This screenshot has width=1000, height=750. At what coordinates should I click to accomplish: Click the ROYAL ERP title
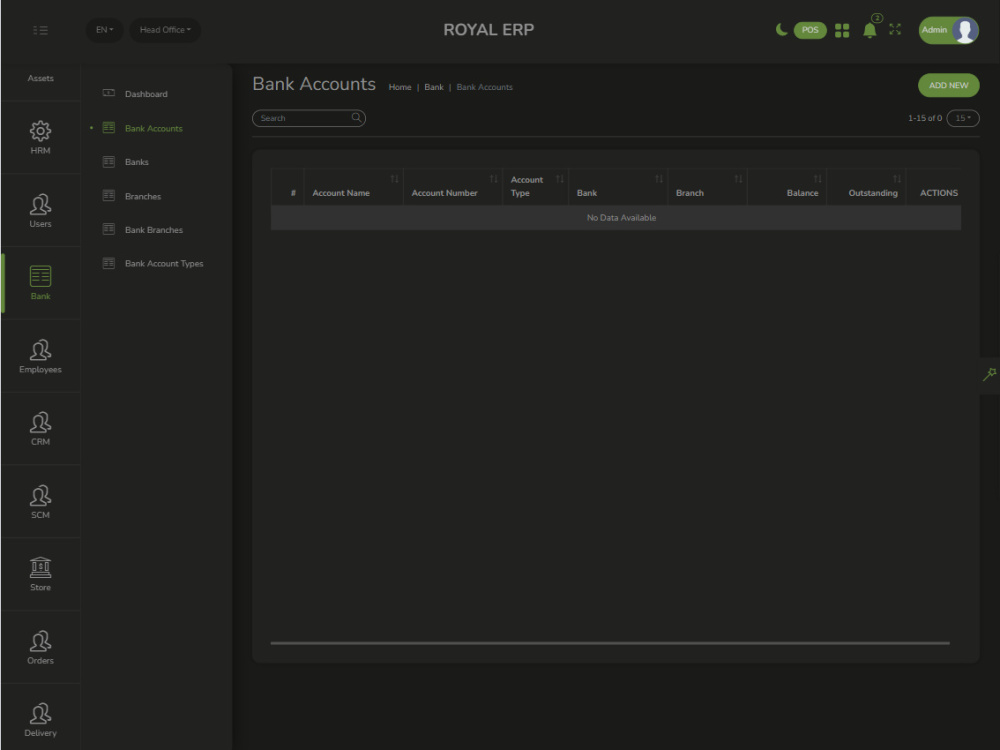[489, 30]
